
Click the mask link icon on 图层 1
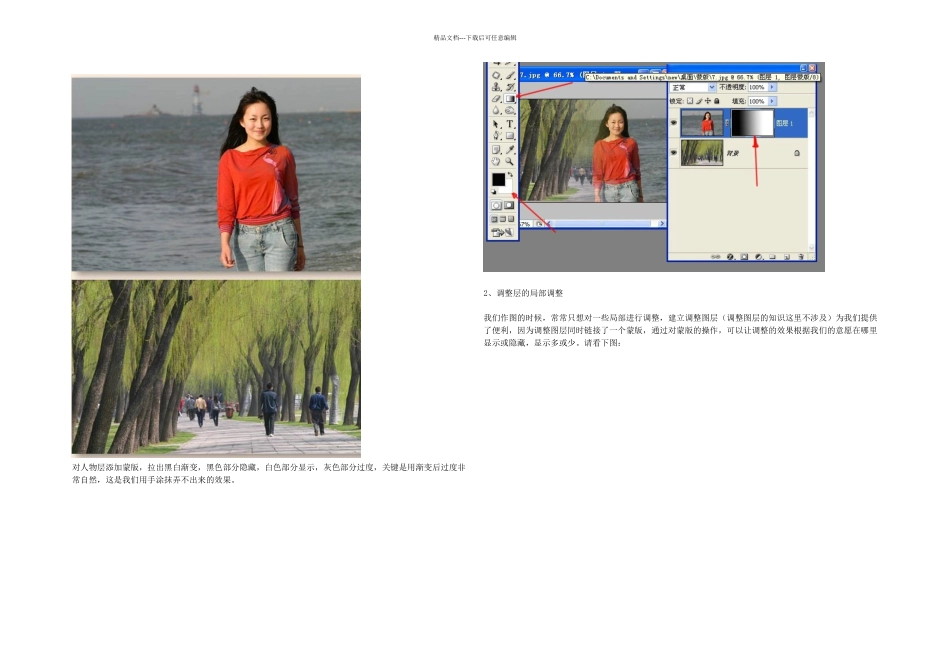coord(727,123)
